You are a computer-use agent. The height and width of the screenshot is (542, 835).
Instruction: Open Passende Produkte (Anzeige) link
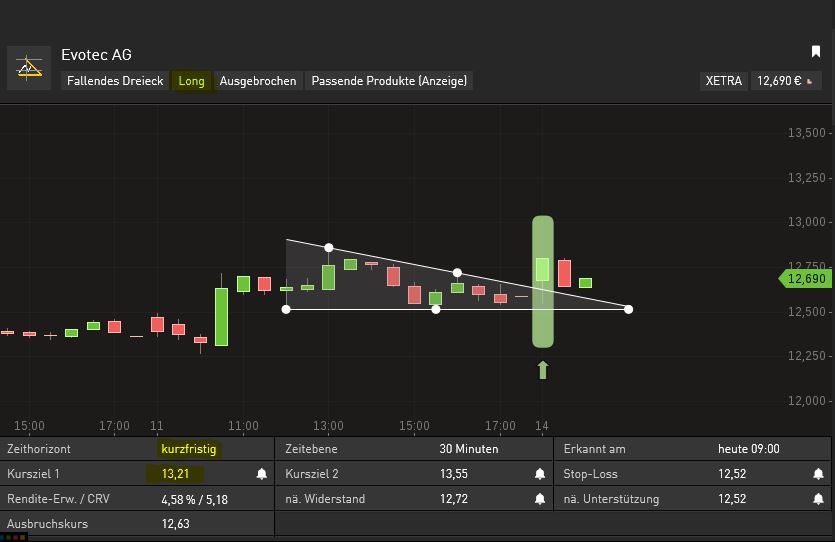pos(389,81)
